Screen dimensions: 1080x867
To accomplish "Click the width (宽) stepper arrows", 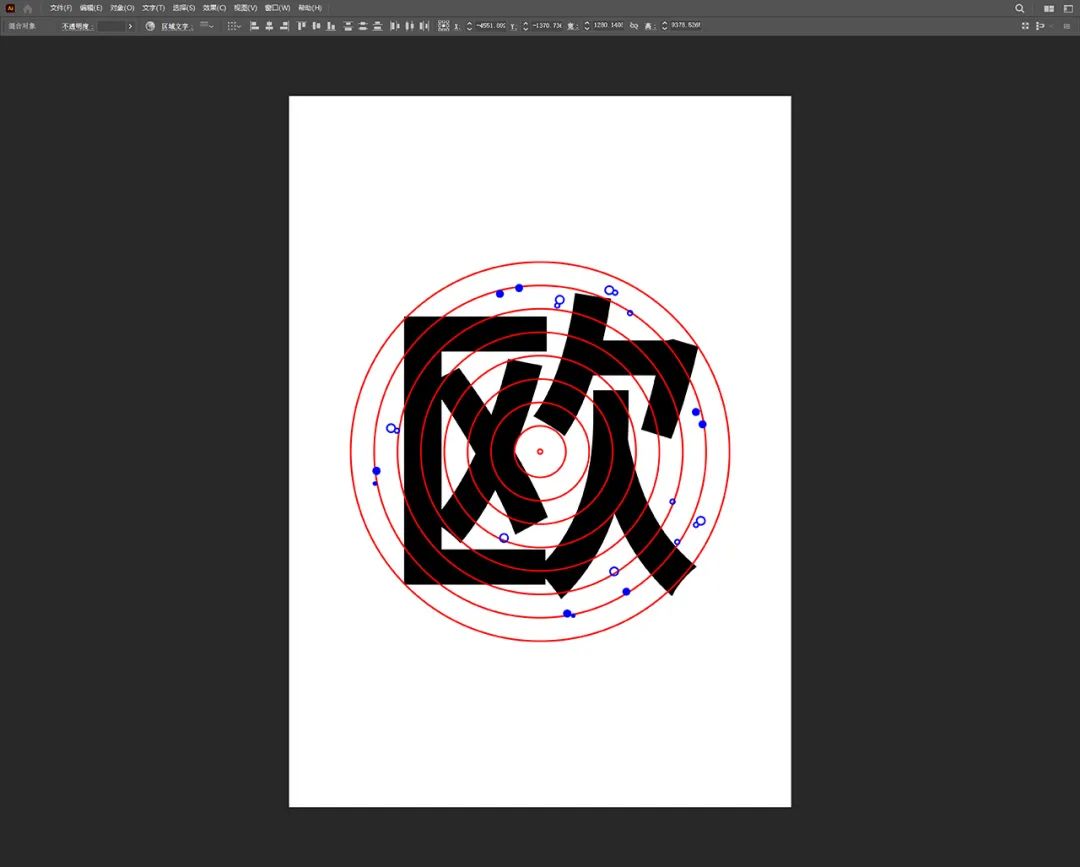I will point(587,26).
